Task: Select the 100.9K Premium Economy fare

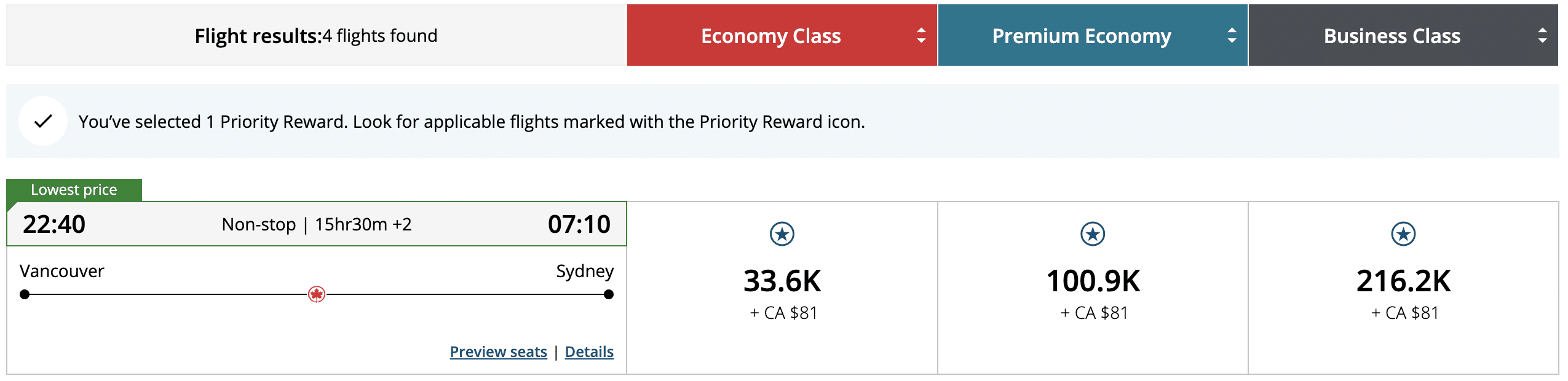Action: (1093, 281)
